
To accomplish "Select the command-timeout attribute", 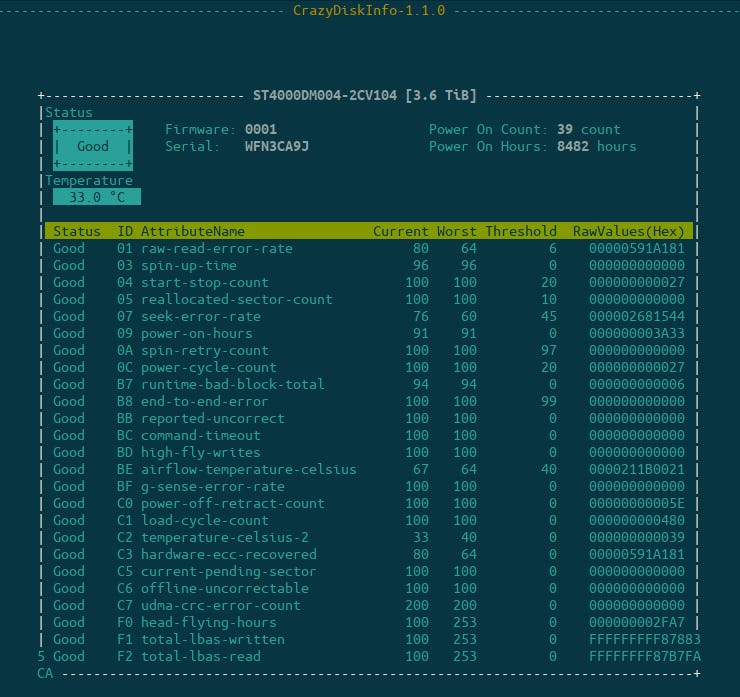I will pyautogui.click(x=201, y=435).
